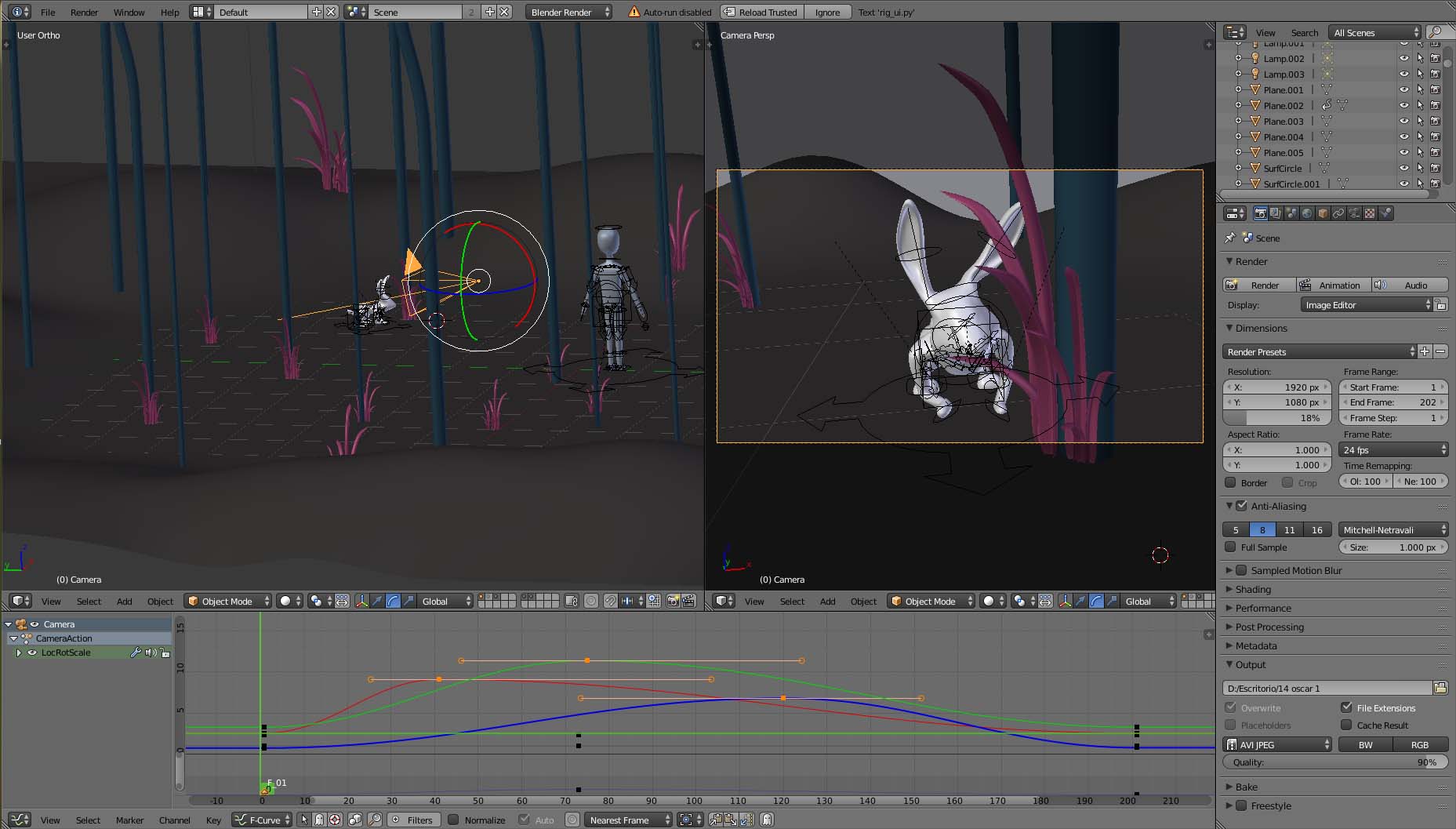Select the rotate manipulator in left viewport
Image resolution: width=1456 pixels, height=829 pixels.
(393, 602)
